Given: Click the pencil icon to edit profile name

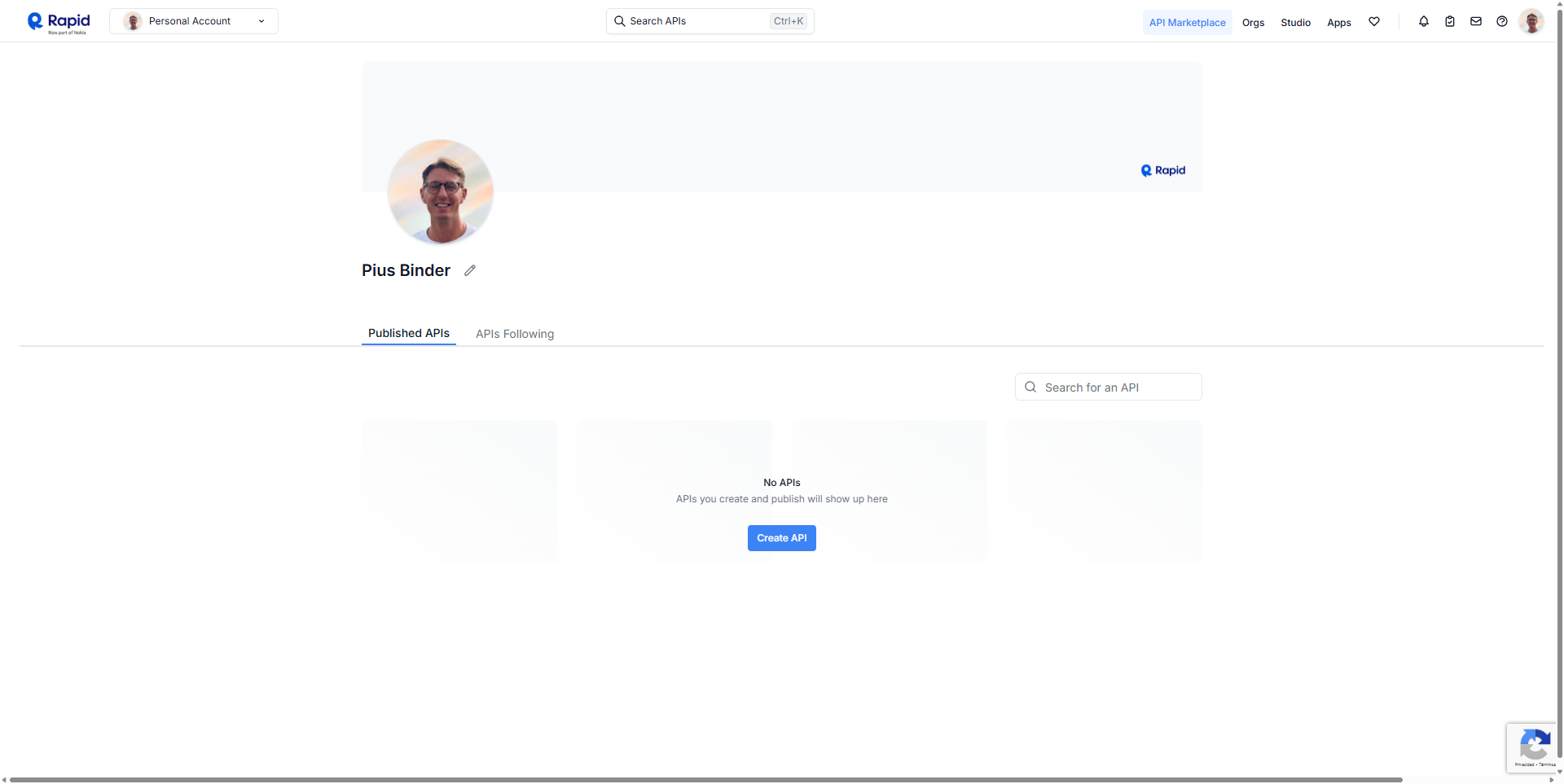Looking at the screenshot, I should pos(470,270).
